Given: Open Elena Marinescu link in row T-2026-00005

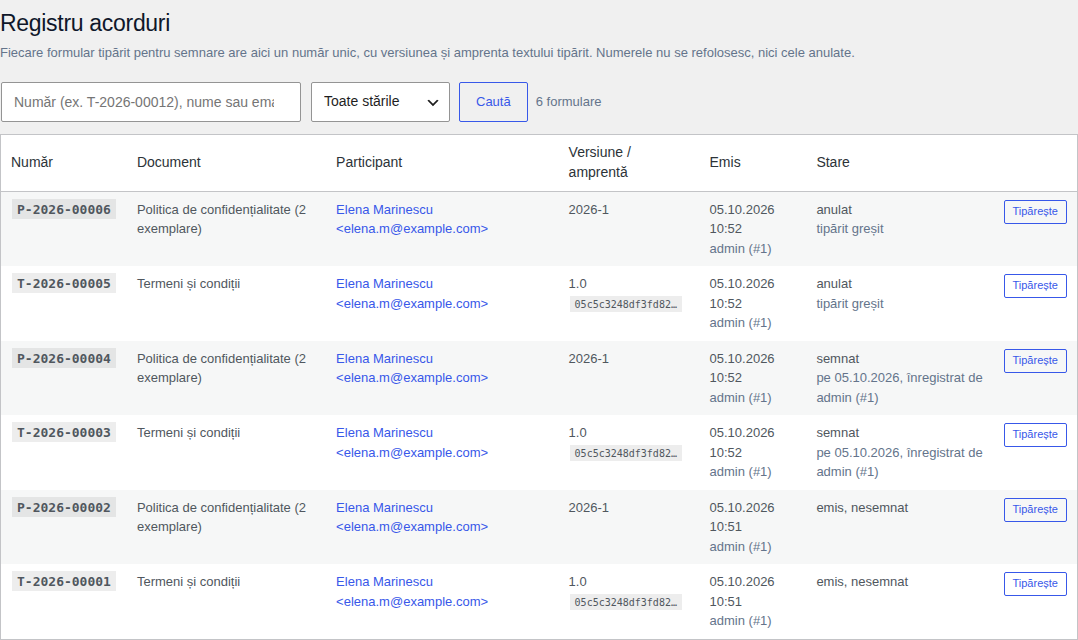Looking at the screenshot, I should click(384, 284).
